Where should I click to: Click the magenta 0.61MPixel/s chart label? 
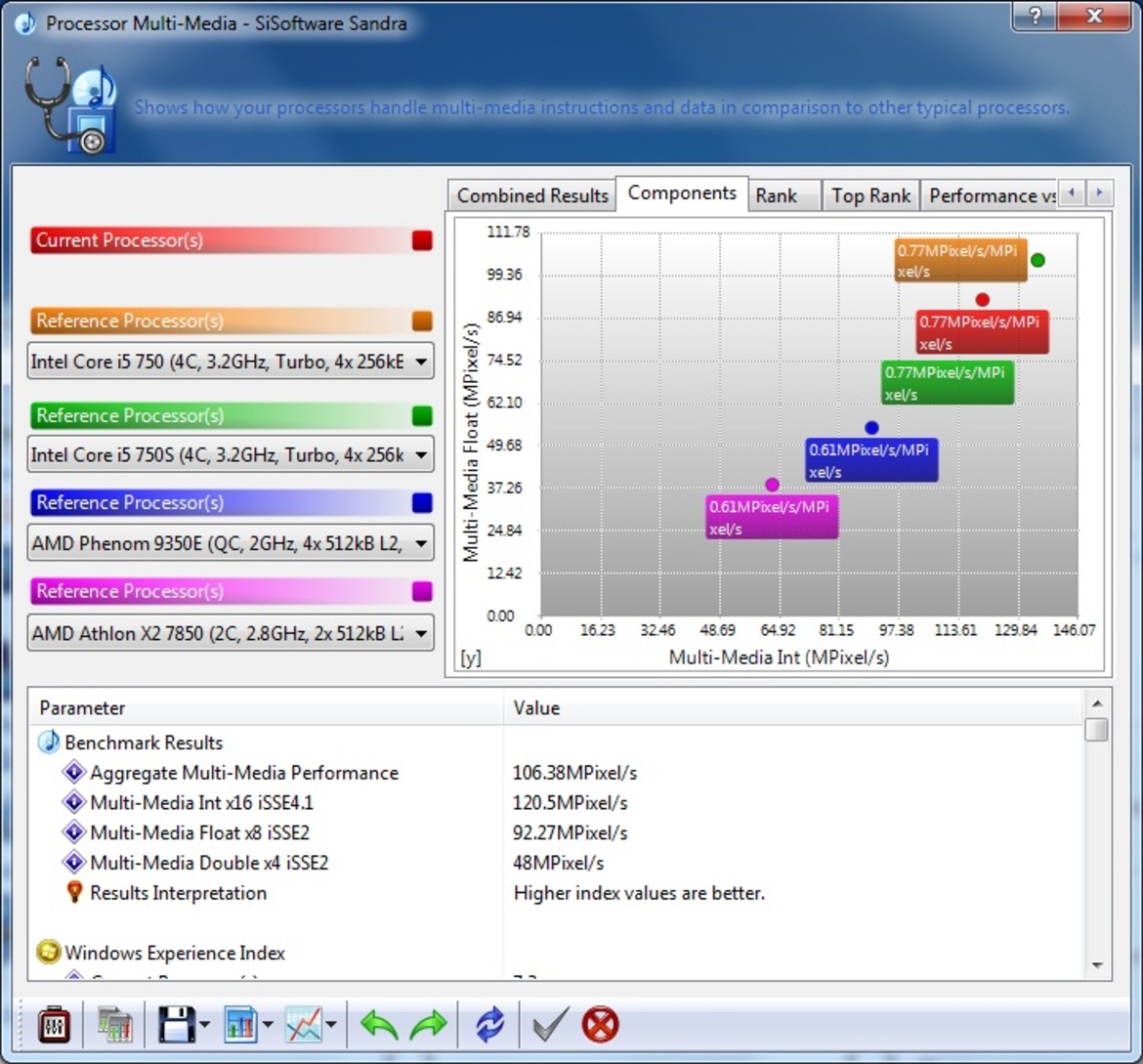click(772, 517)
